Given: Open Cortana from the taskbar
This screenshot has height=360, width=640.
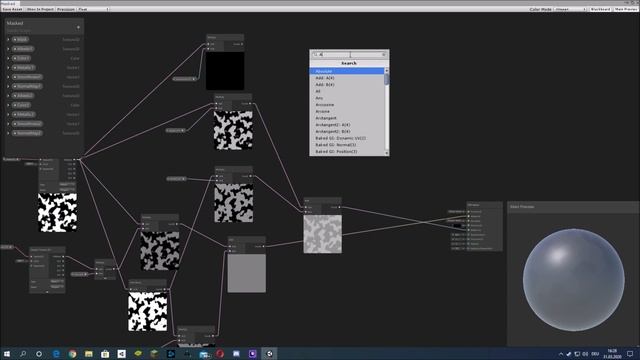Looking at the screenshot, I should (39, 353).
